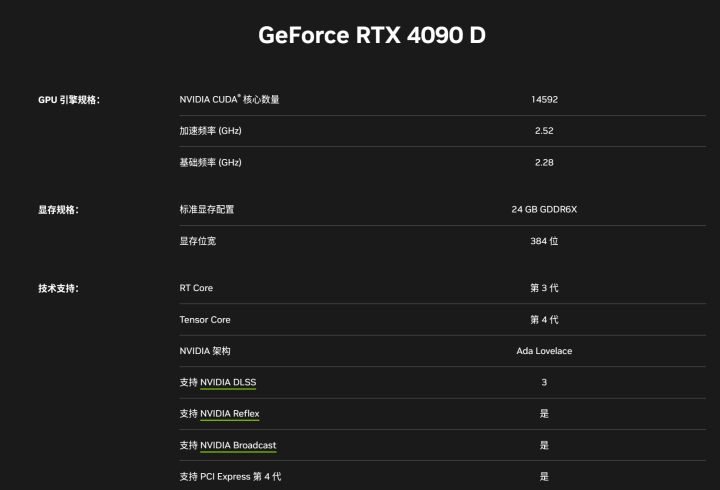
Task: Select the 384 位 value
Action: coord(544,241)
